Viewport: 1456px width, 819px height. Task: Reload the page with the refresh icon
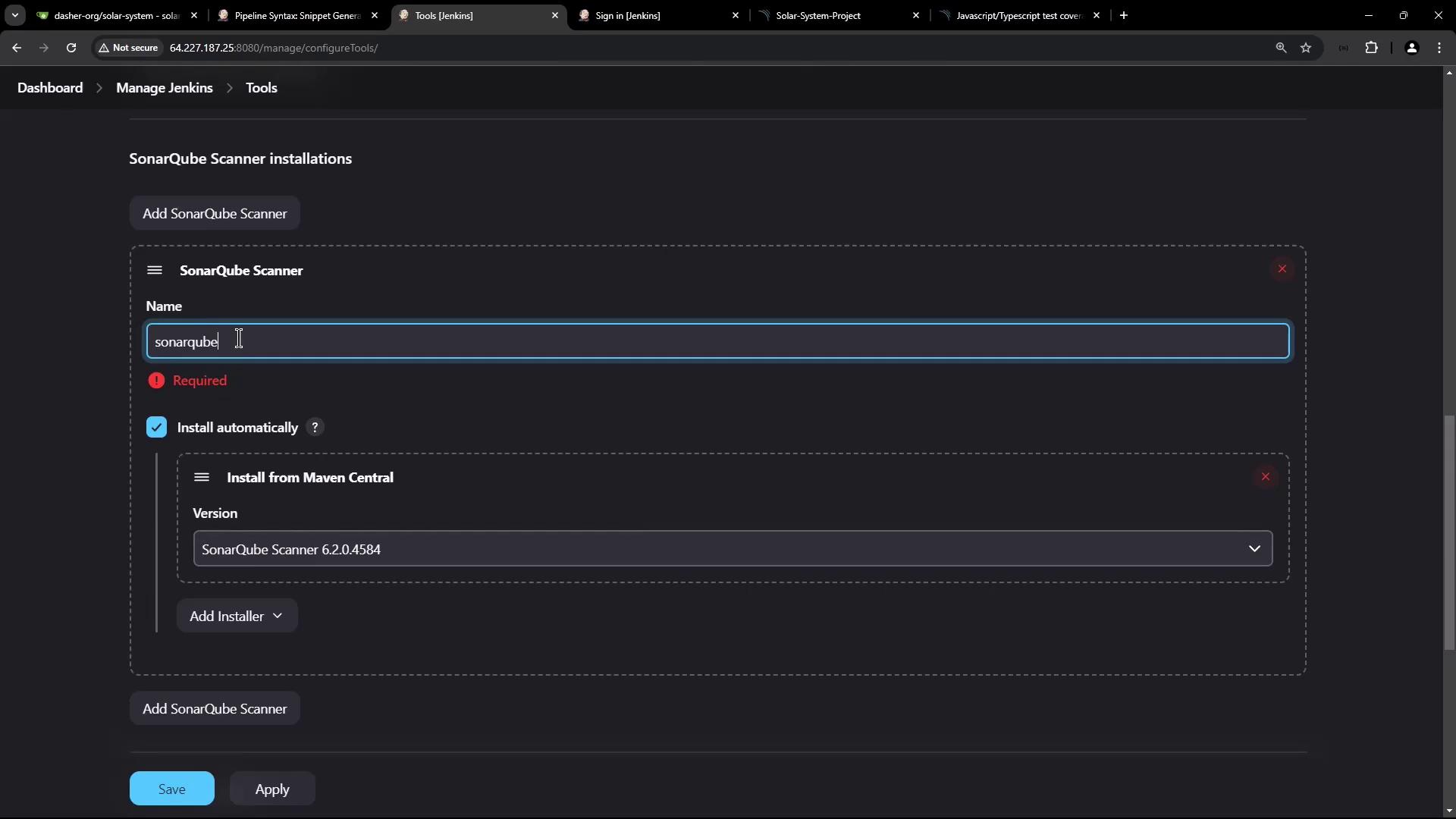[x=71, y=48]
